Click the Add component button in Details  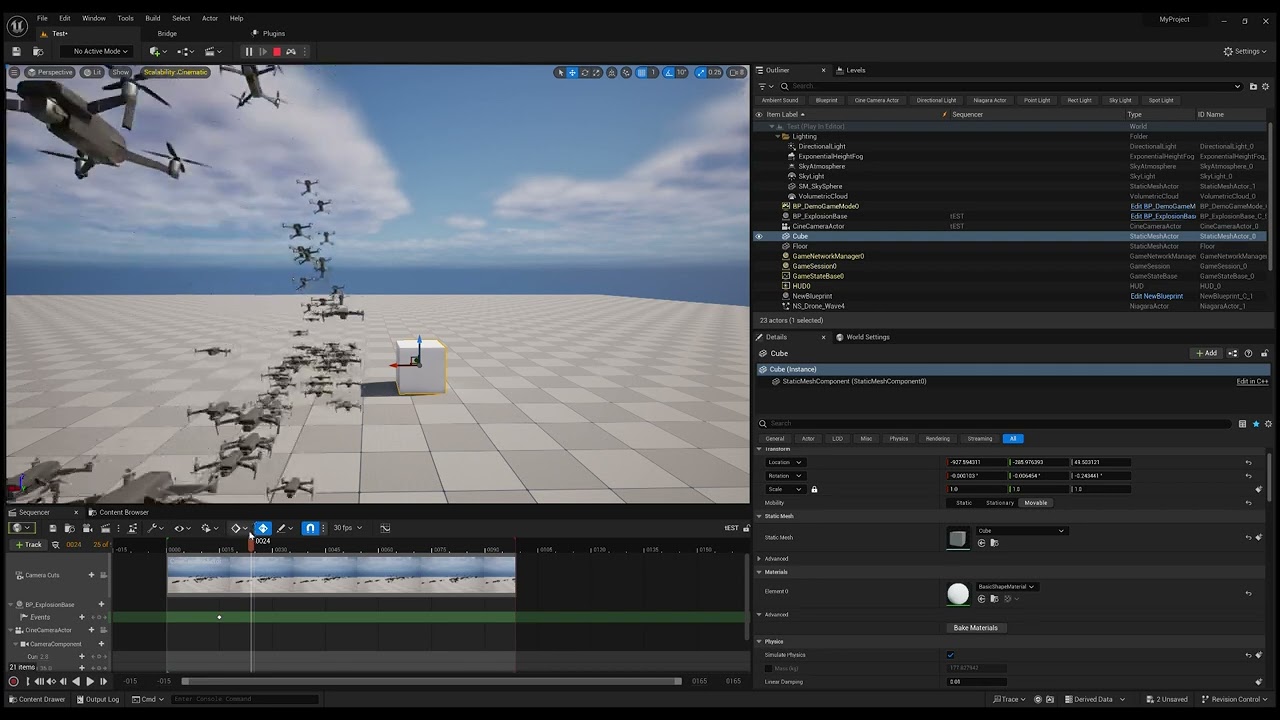pyautogui.click(x=1207, y=353)
